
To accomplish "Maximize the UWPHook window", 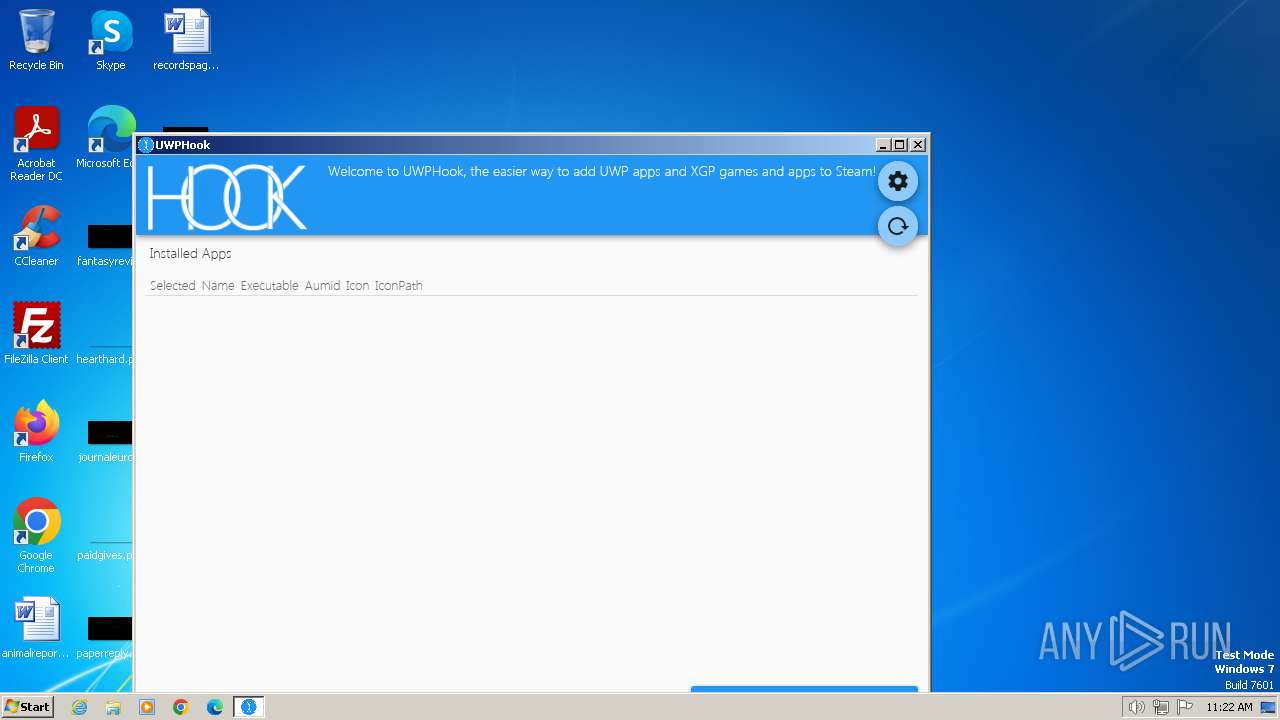I will pos(900,145).
